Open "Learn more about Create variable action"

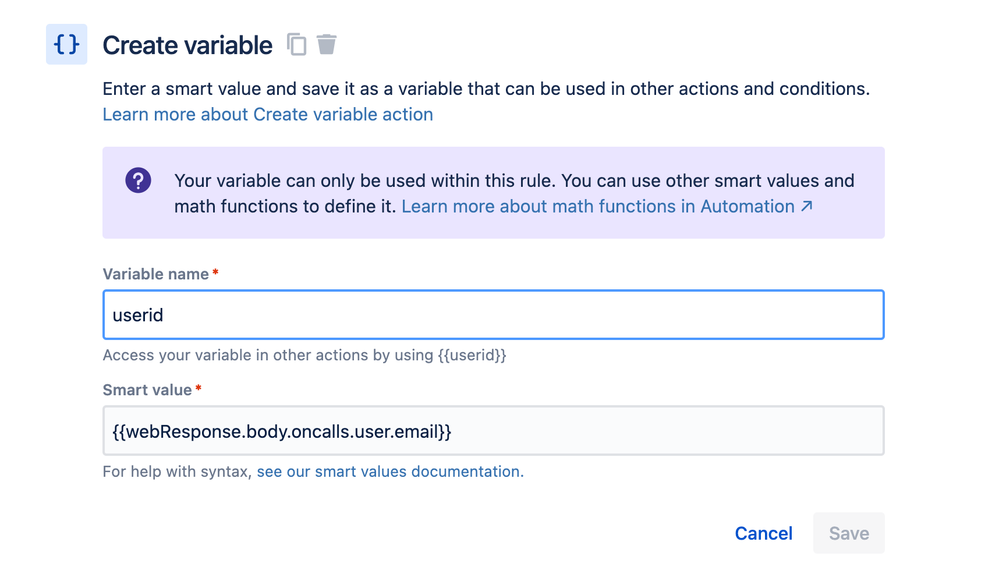coord(268,115)
